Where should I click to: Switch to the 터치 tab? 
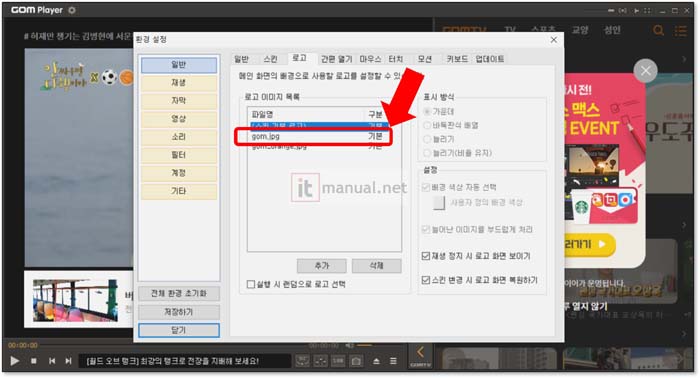[396, 59]
